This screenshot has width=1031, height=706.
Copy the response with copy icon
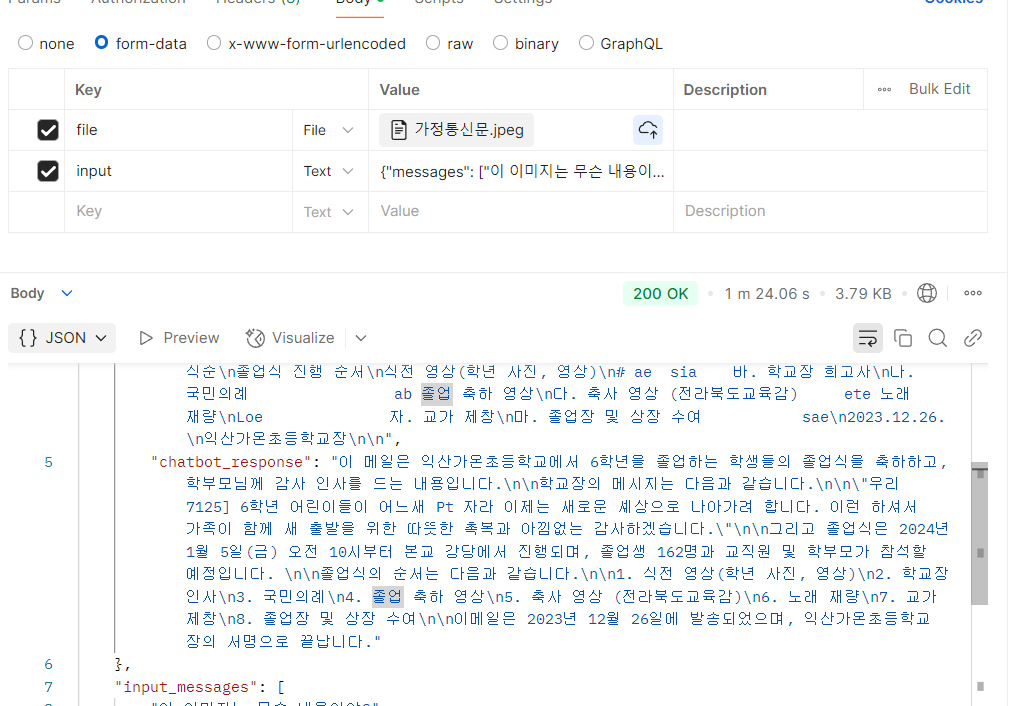(903, 338)
